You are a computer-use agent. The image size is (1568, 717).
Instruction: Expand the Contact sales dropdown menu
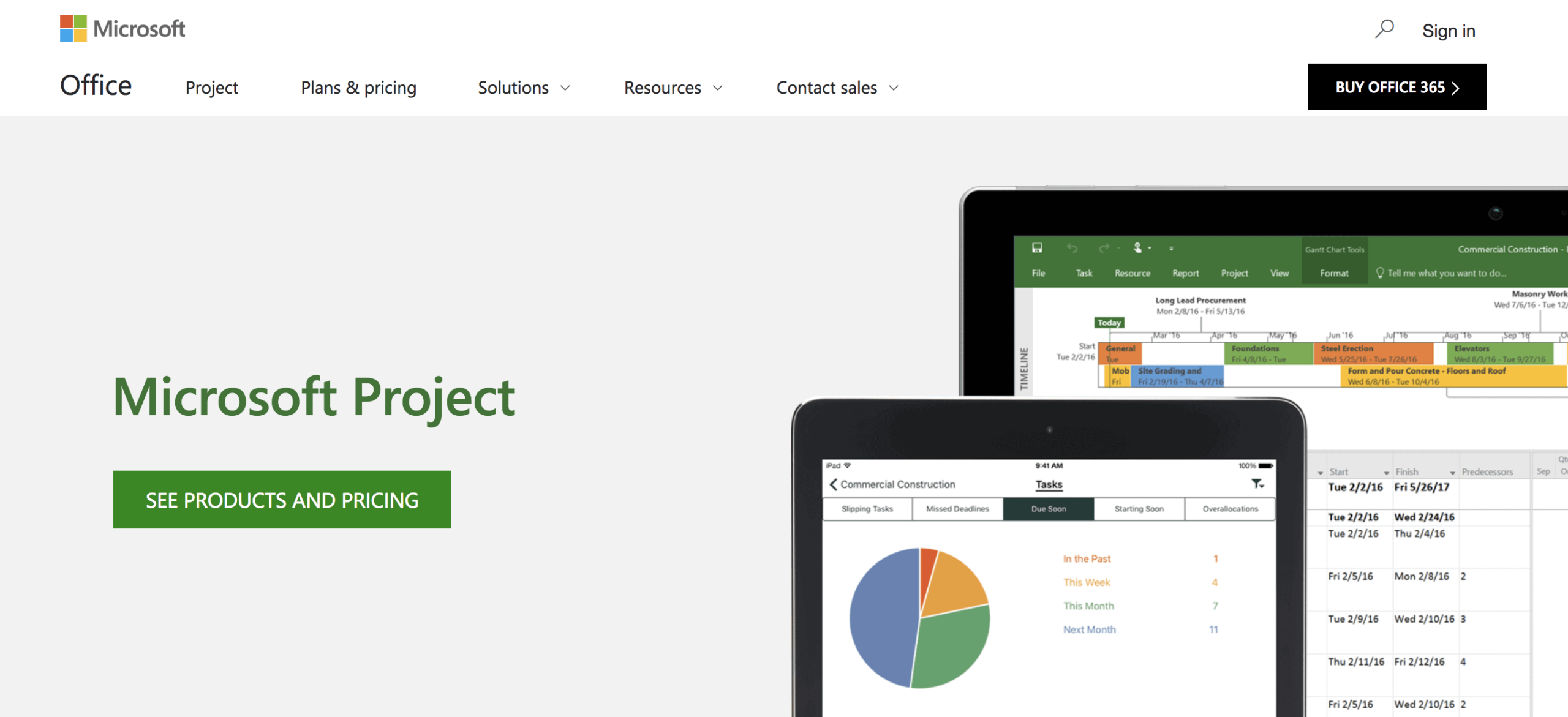click(x=838, y=87)
